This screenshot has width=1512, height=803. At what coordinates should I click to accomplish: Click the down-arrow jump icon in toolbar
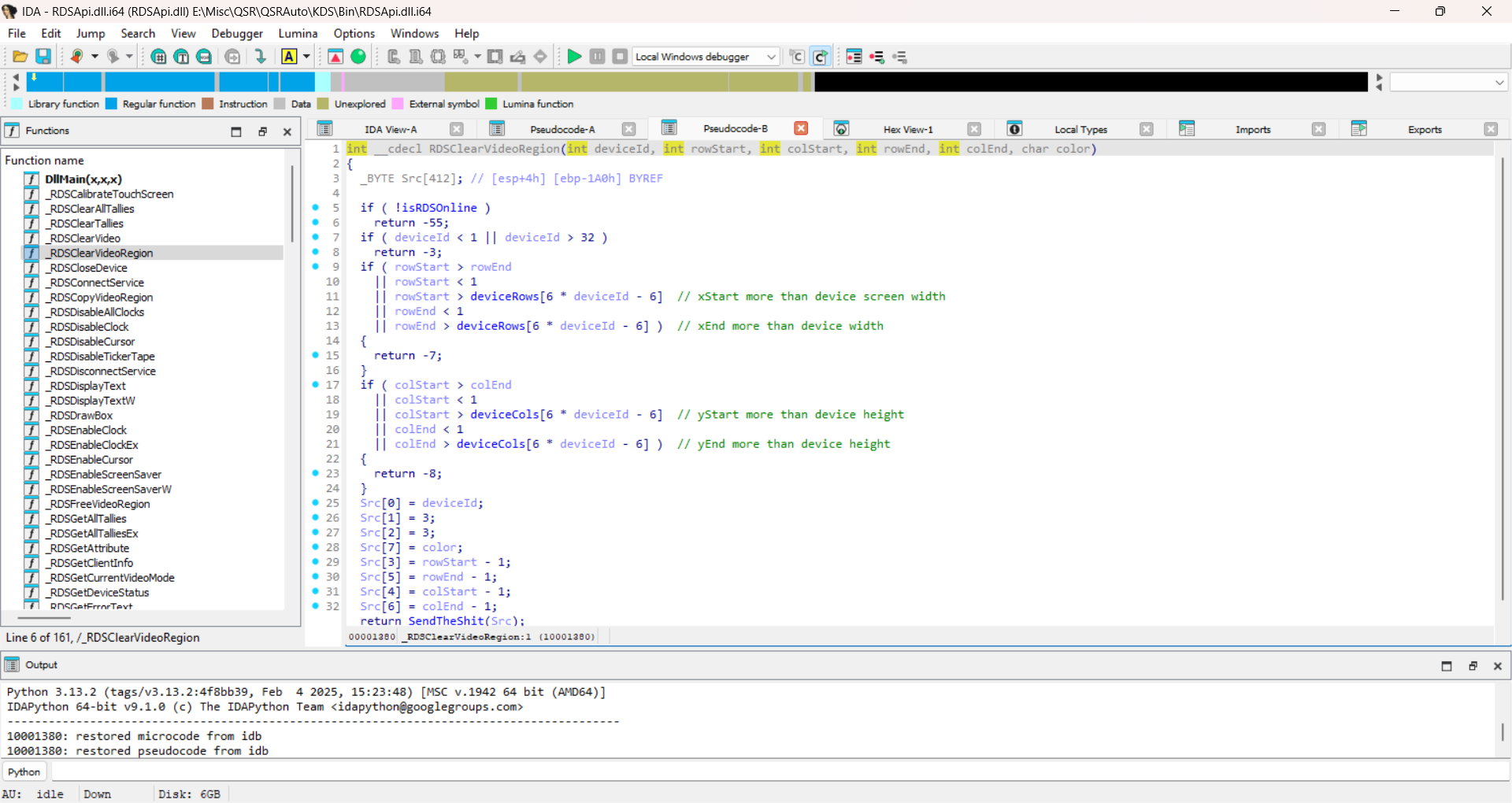[260, 57]
